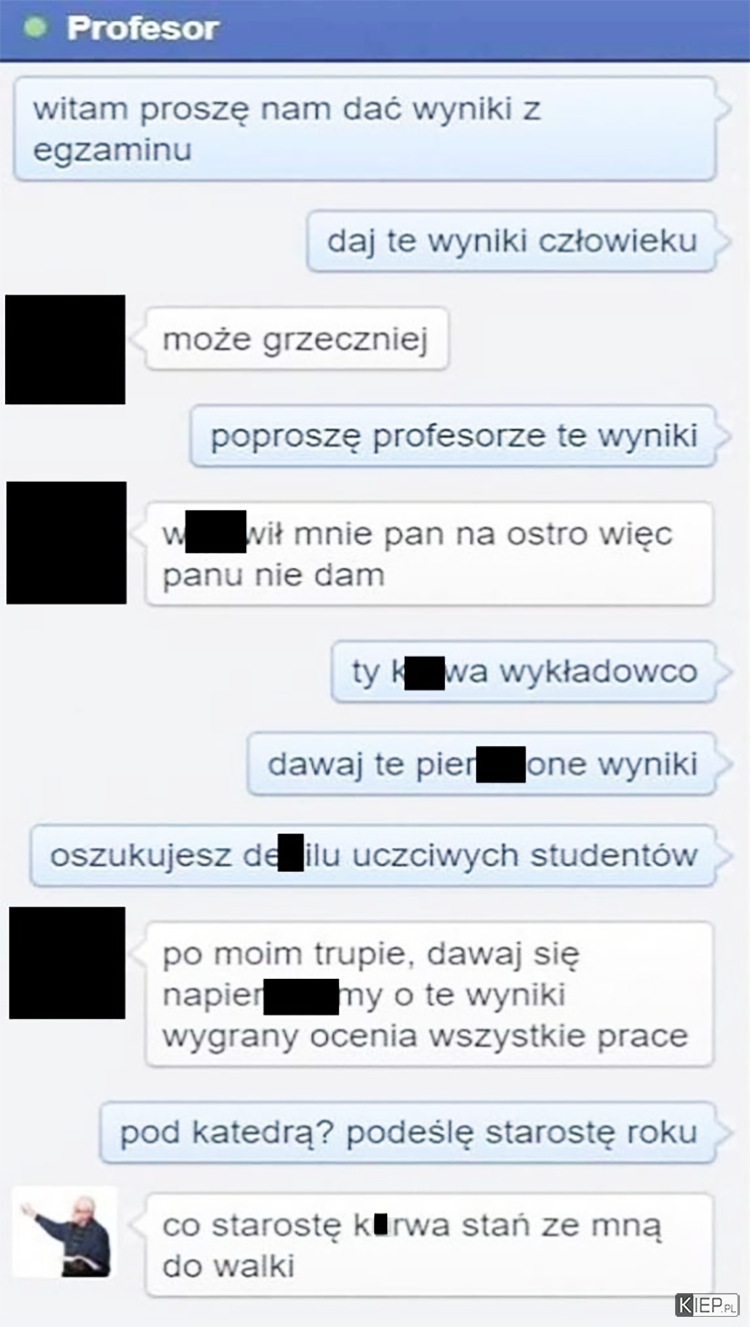
Task: Click blacked-out avatar beside 'panu nie dam' message
Action: point(66,542)
